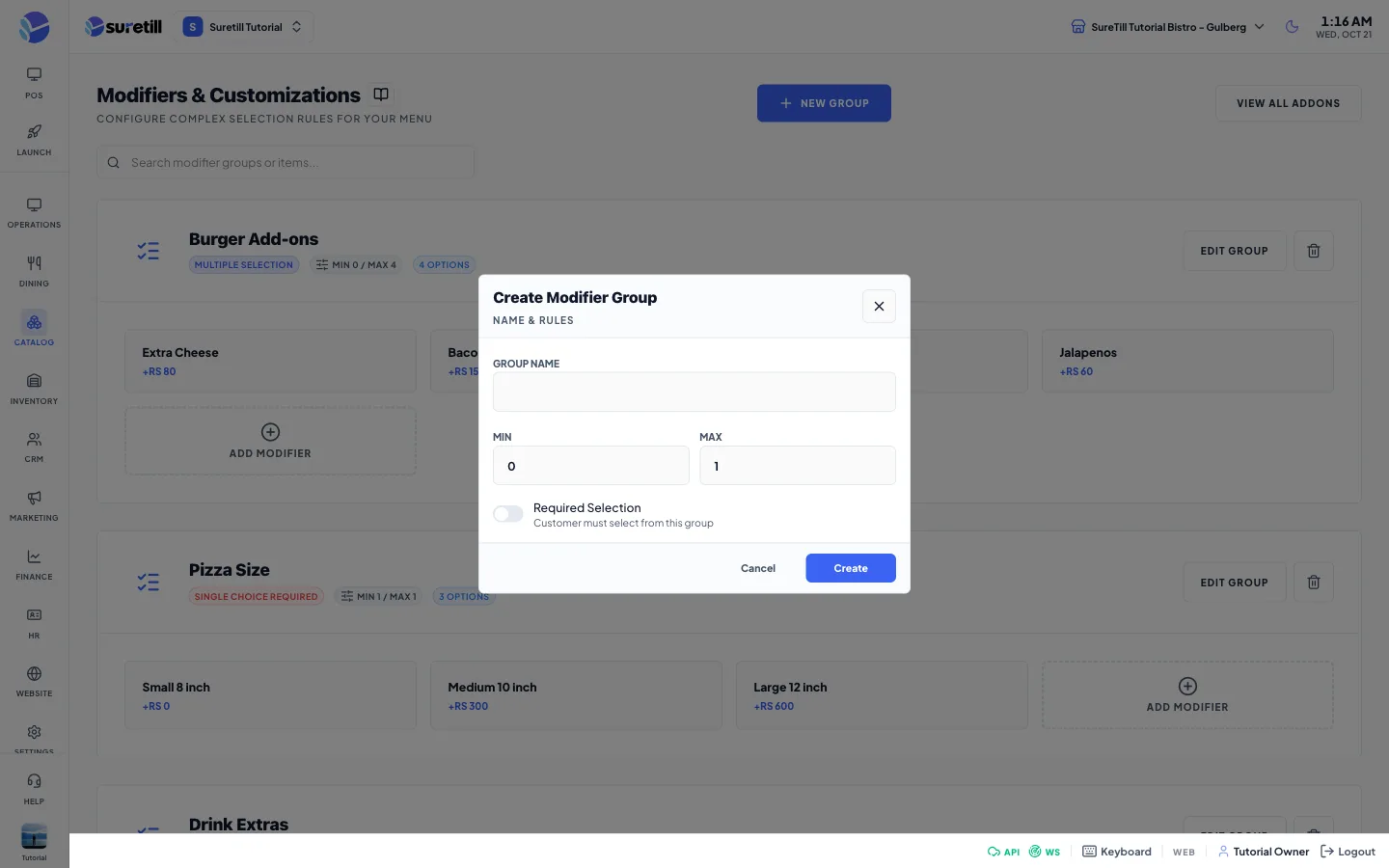Open the Keyboard option in footer
The image size is (1389, 868).
click(1117, 852)
